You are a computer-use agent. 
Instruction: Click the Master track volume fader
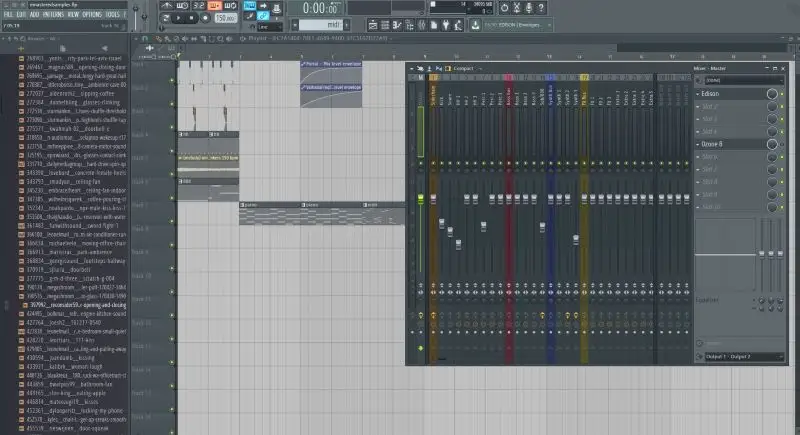pyautogui.click(x=421, y=198)
